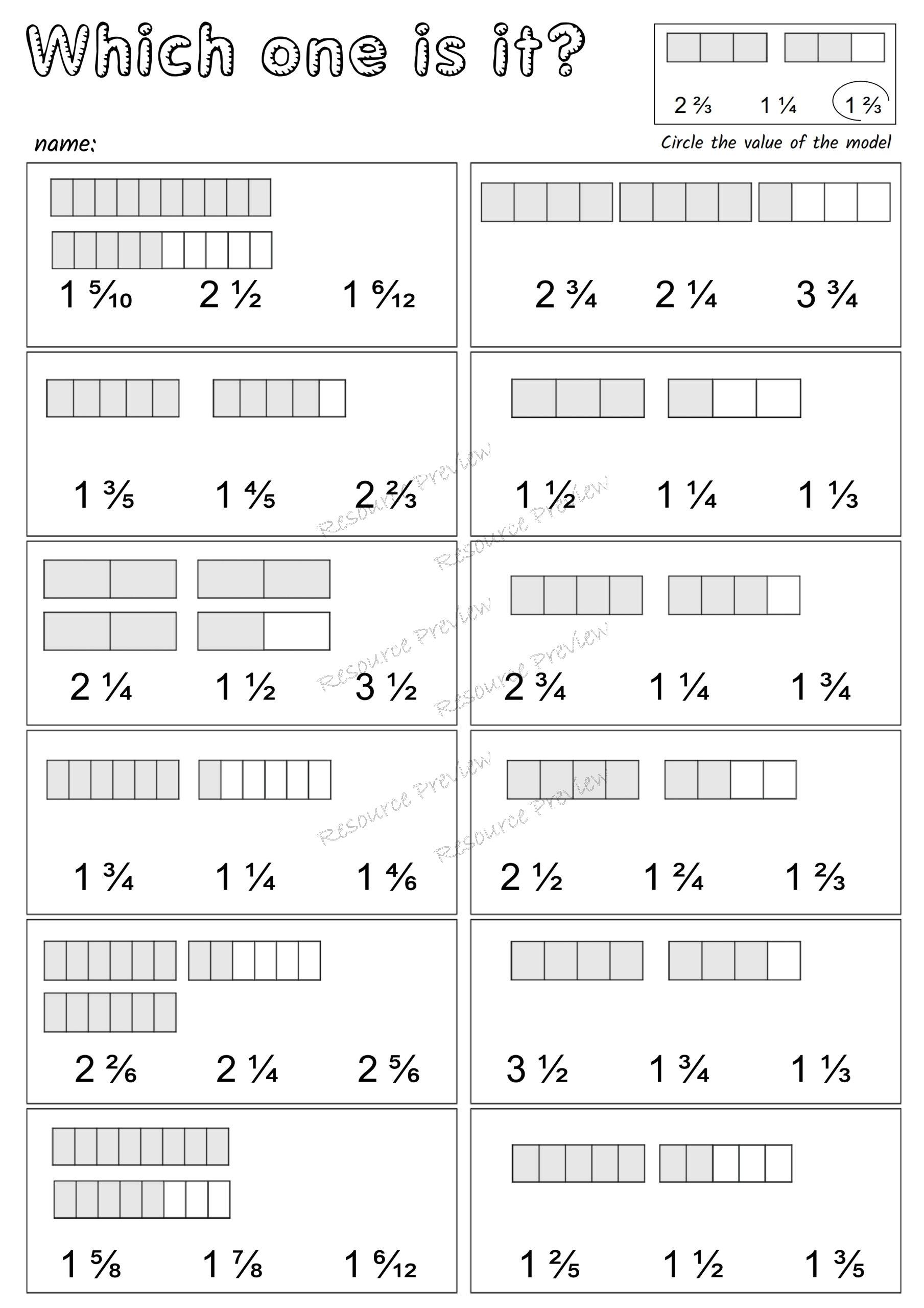The width and height of the screenshot is (924, 1308).
Task: Click the "Which one is it?" title
Action: pos(306,50)
